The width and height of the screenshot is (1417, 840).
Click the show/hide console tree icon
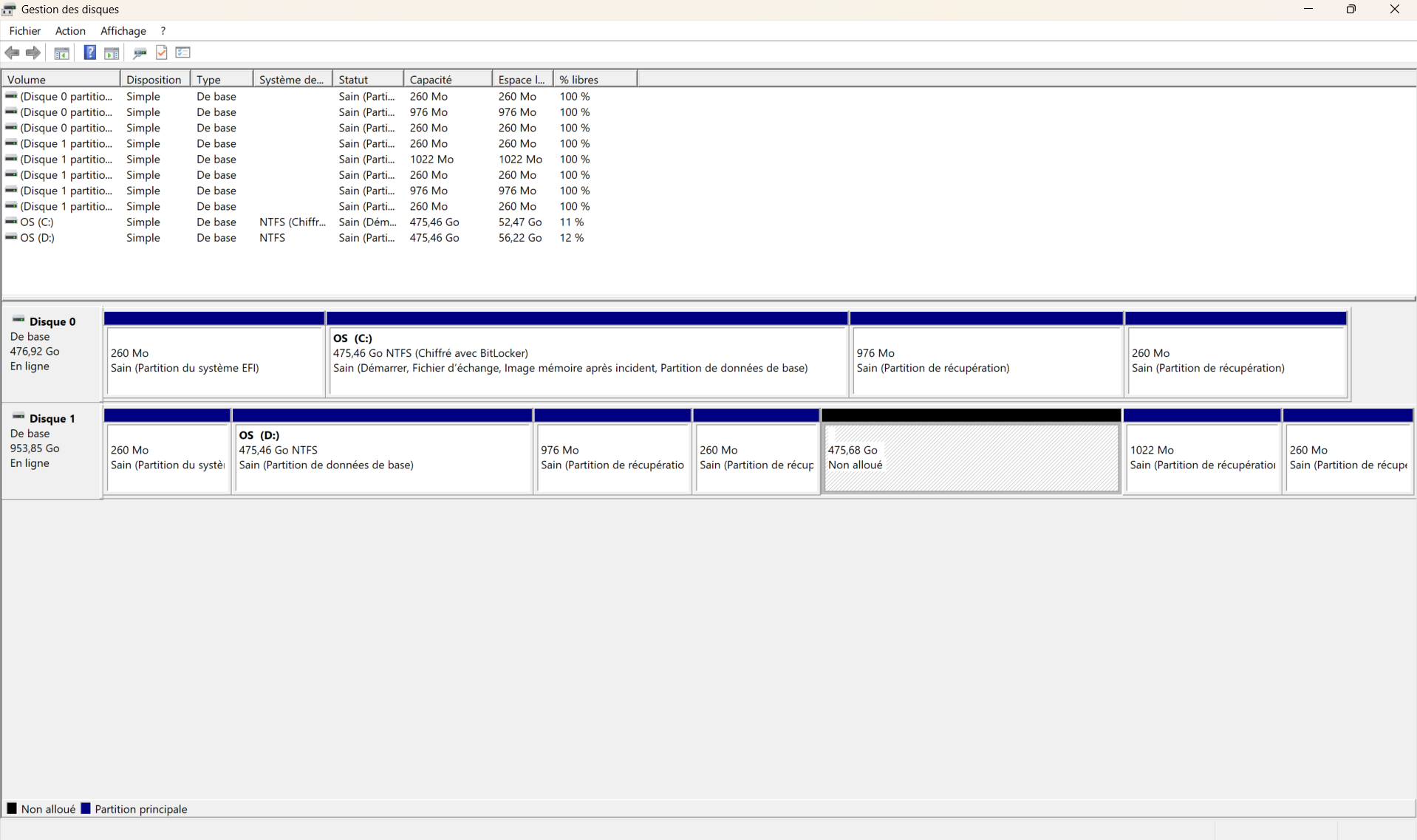[x=62, y=52]
